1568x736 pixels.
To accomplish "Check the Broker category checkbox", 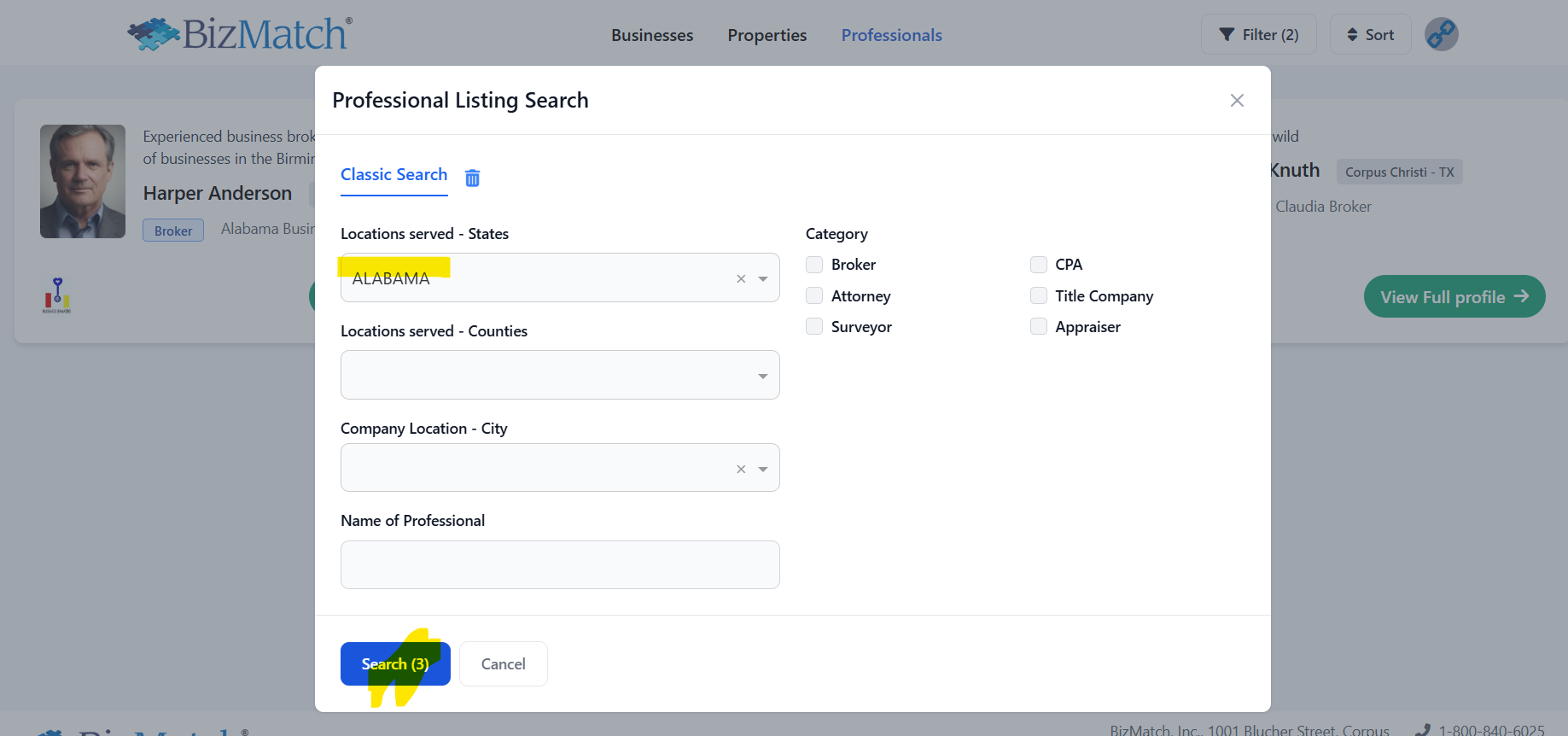I will [x=814, y=265].
